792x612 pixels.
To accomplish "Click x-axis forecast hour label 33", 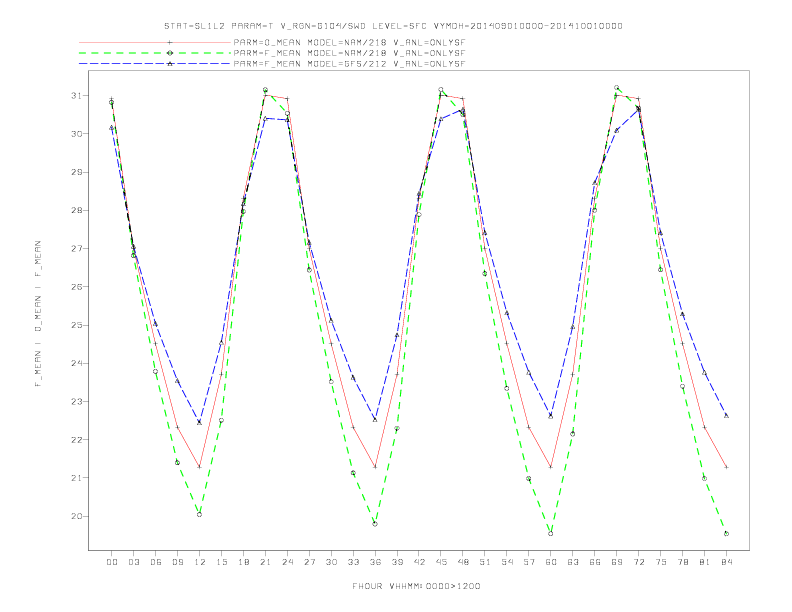I will [x=353, y=562].
